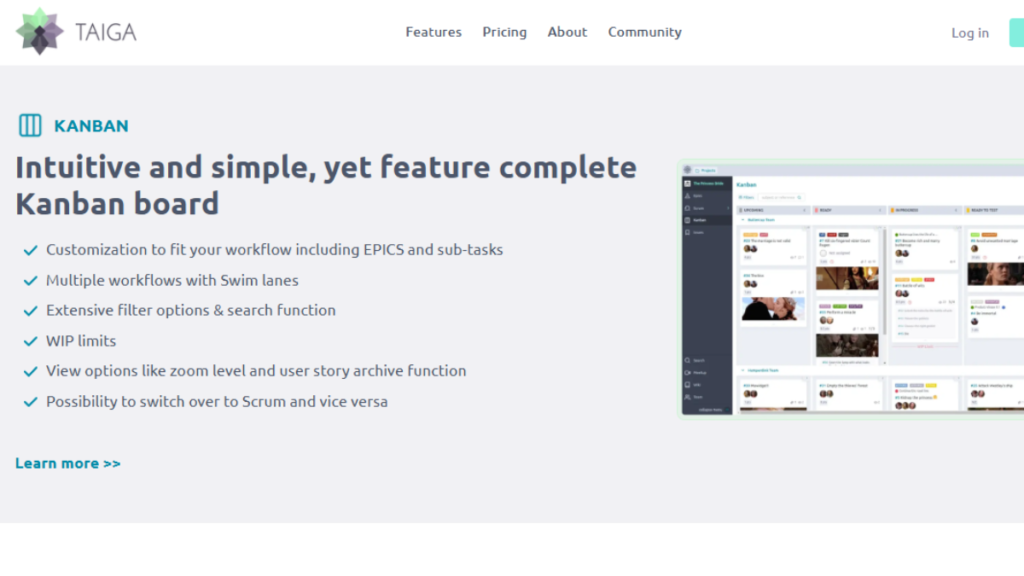1024x576 pixels.
Task: Select Community in the navigation bar
Action: point(644,32)
